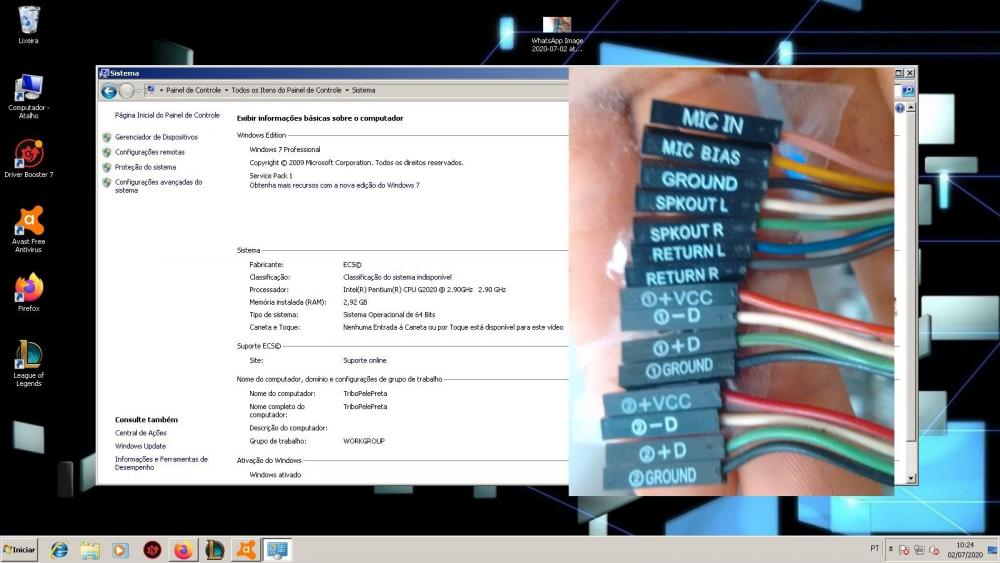Launch League of Legends desktop icon
The image size is (1000, 563).
[28, 362]
